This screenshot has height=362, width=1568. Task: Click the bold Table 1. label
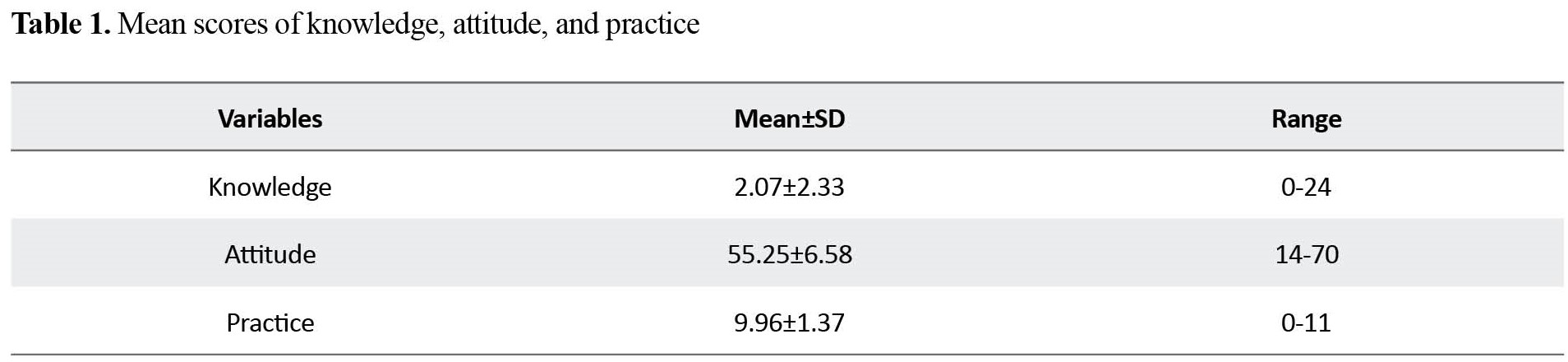pos(62,24)
